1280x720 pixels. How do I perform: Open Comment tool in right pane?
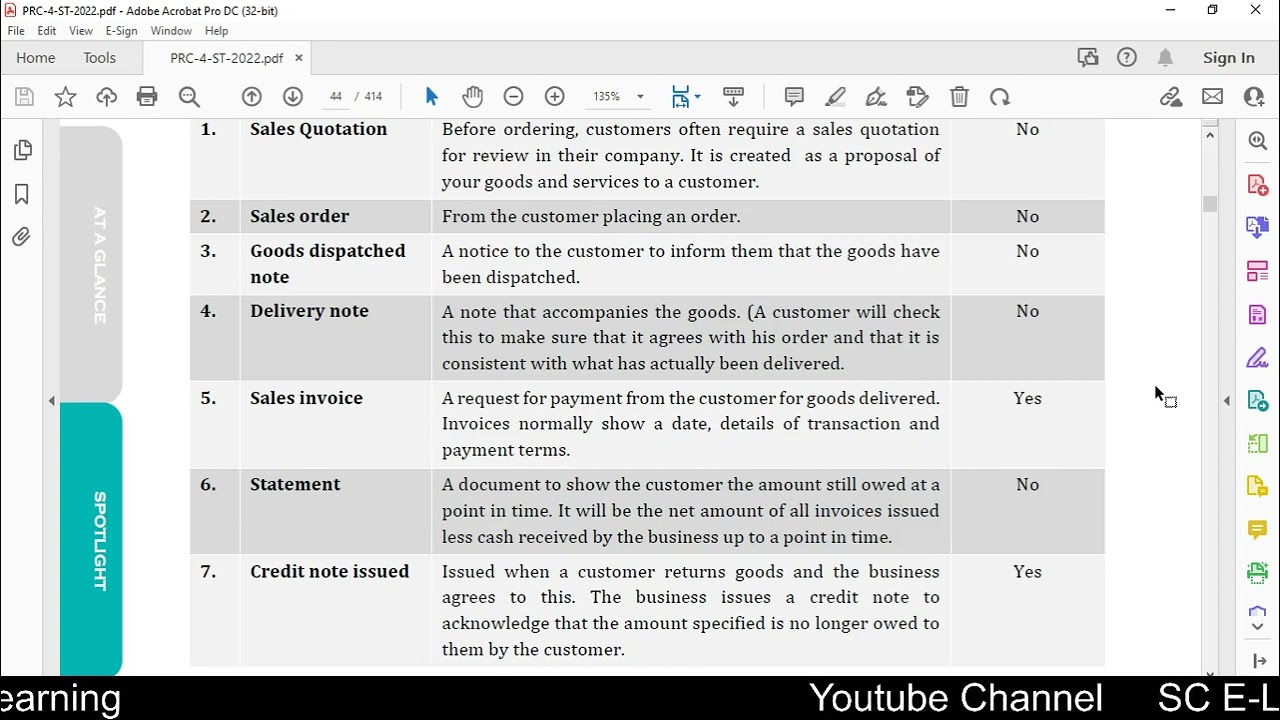(x=1258, y=529)
